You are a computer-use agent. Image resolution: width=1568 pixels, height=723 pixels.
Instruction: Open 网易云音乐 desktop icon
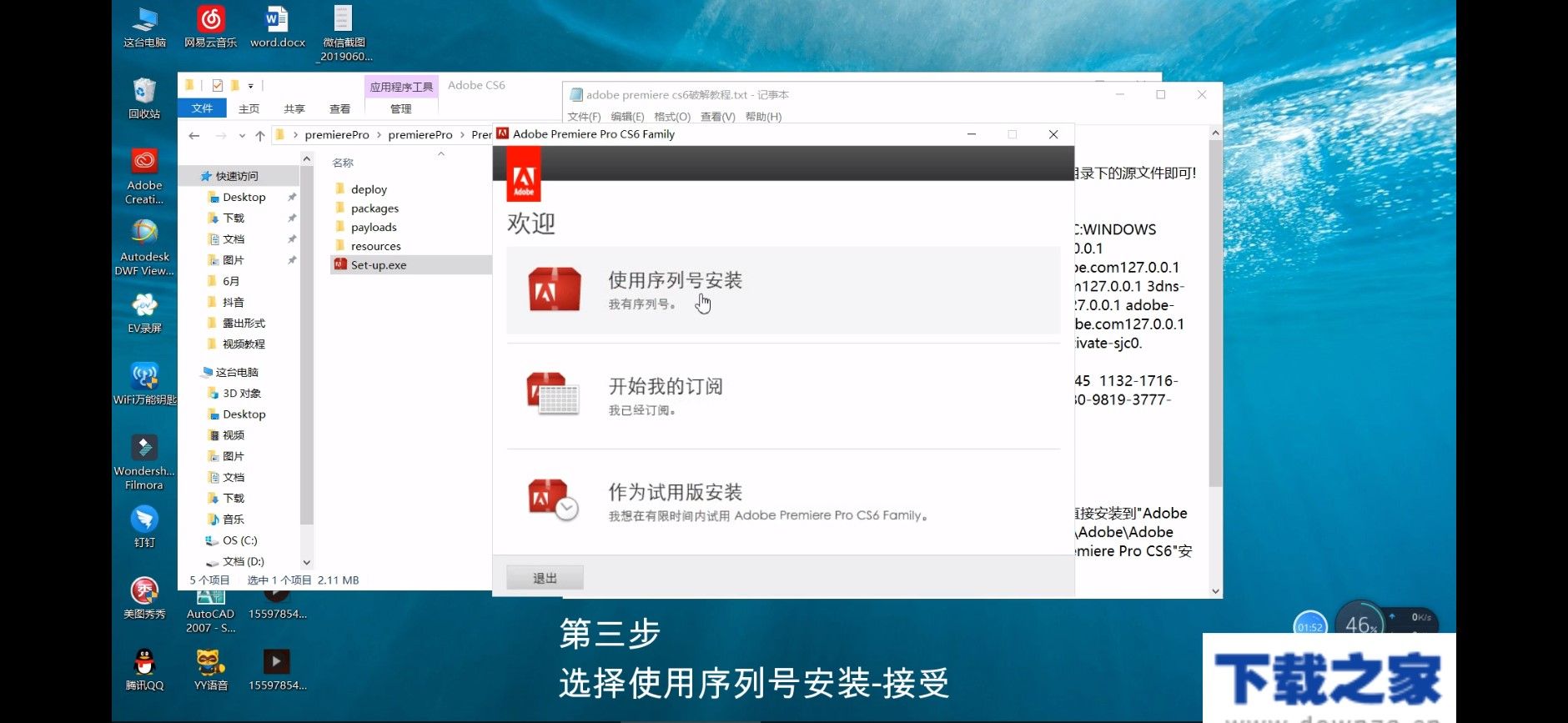tap(210, 27)
